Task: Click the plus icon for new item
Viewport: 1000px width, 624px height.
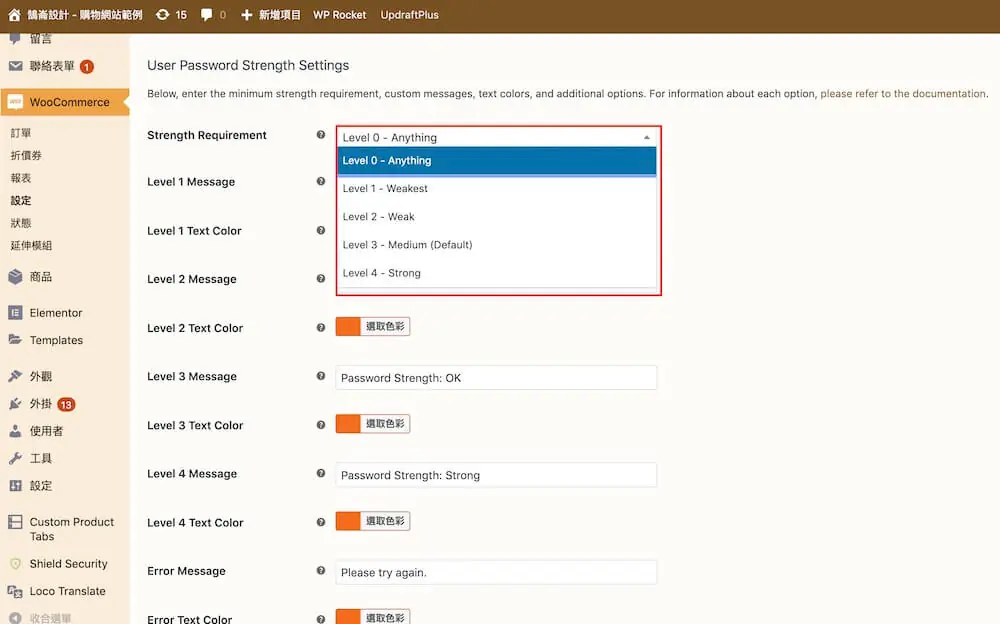Action: coord(247,15)
